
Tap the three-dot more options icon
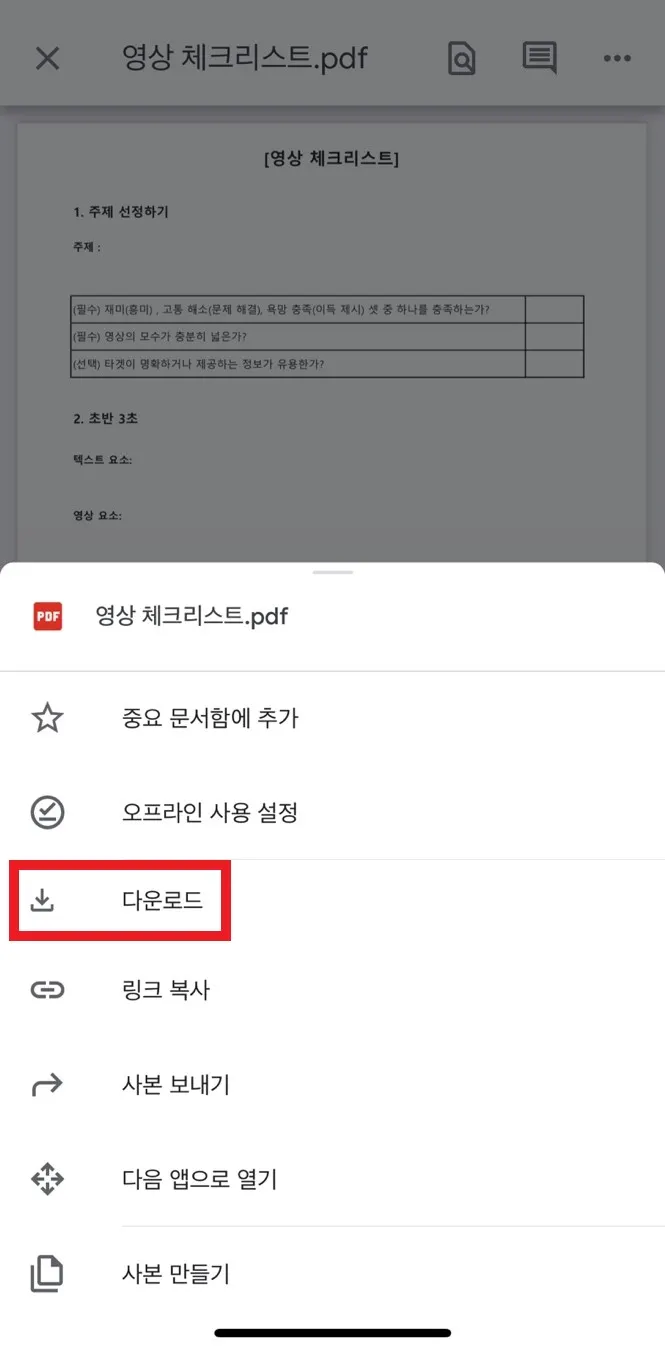617,59
